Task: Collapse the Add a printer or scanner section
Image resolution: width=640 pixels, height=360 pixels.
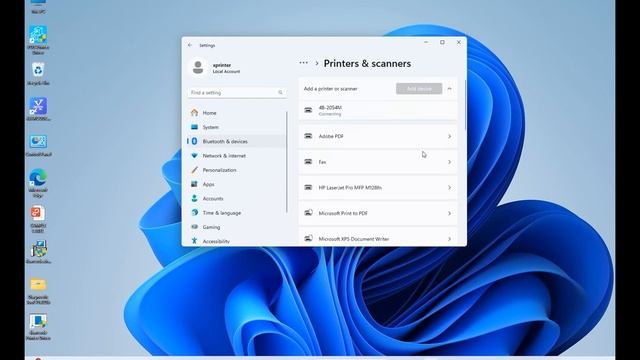Action: 449,89
